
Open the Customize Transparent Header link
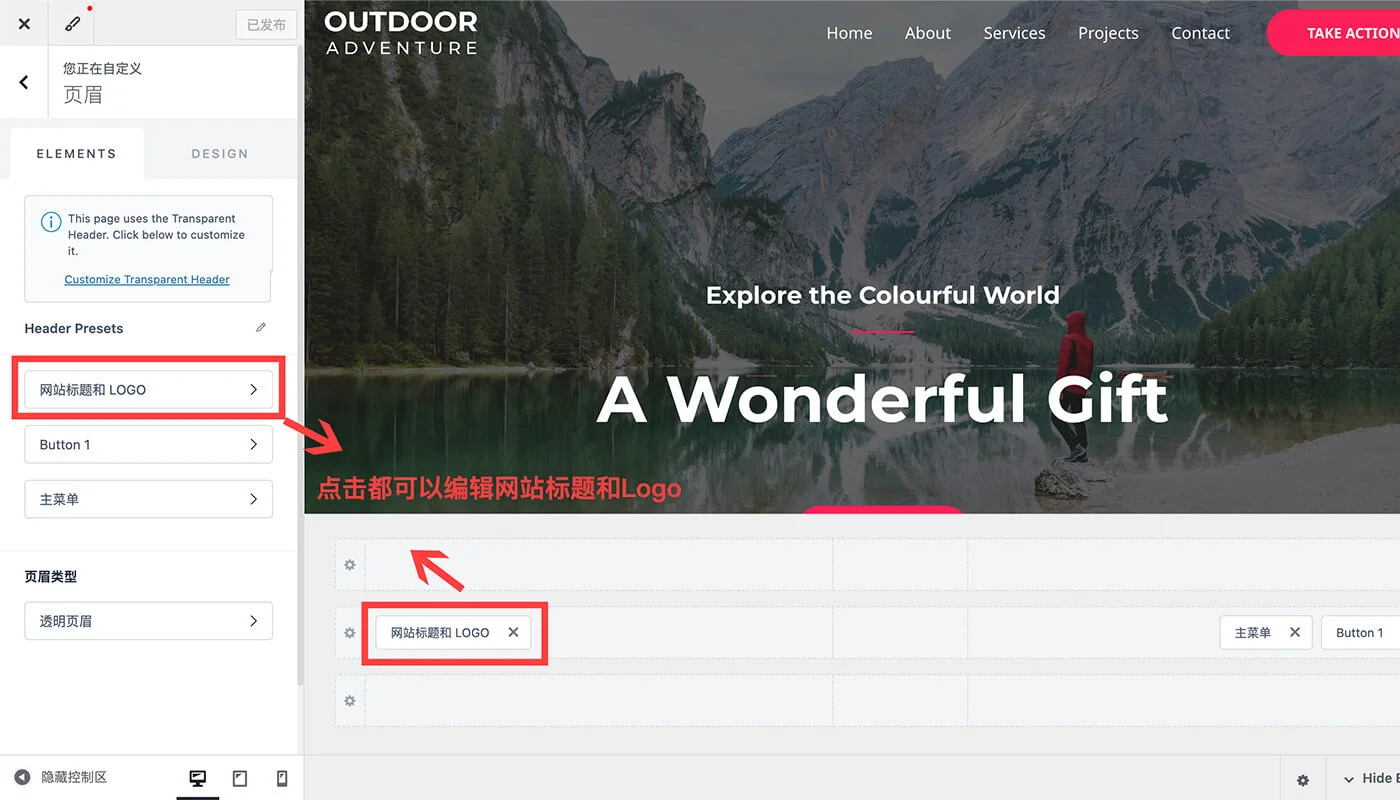coord(147,280)
